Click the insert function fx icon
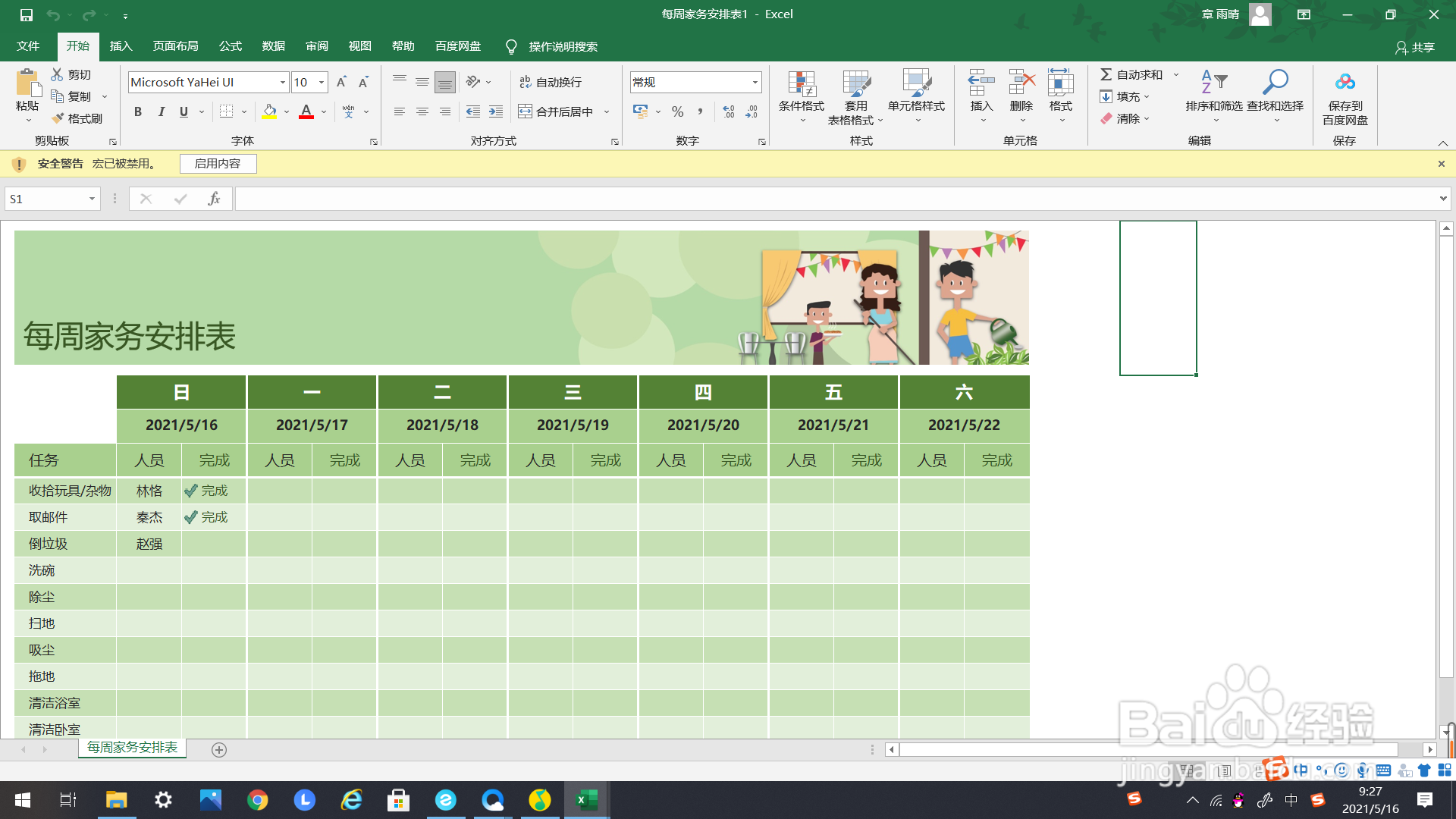This screenshot has height=819, width=1456. coord(214,199)
